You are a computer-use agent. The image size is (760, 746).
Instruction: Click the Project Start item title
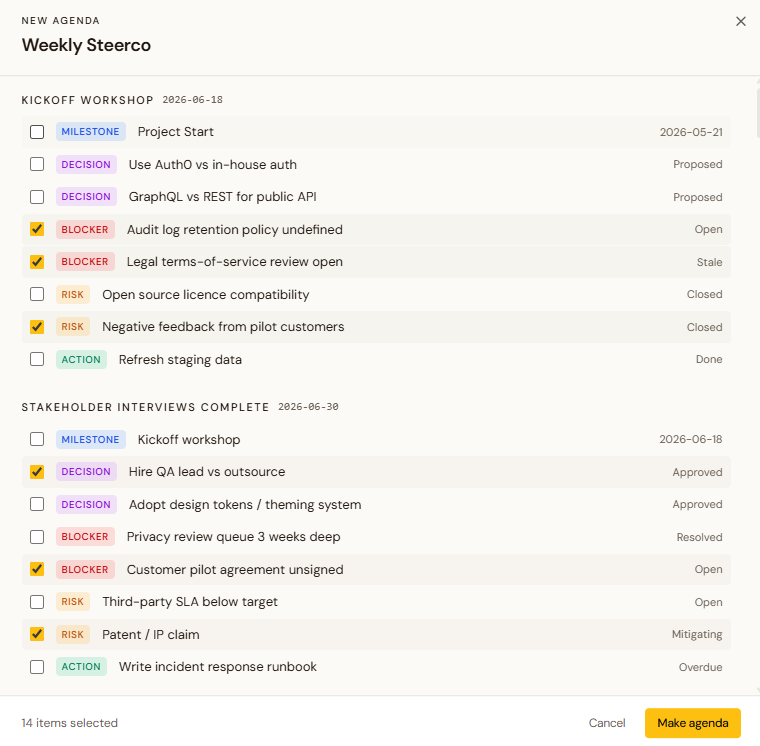tap(175, 132)
